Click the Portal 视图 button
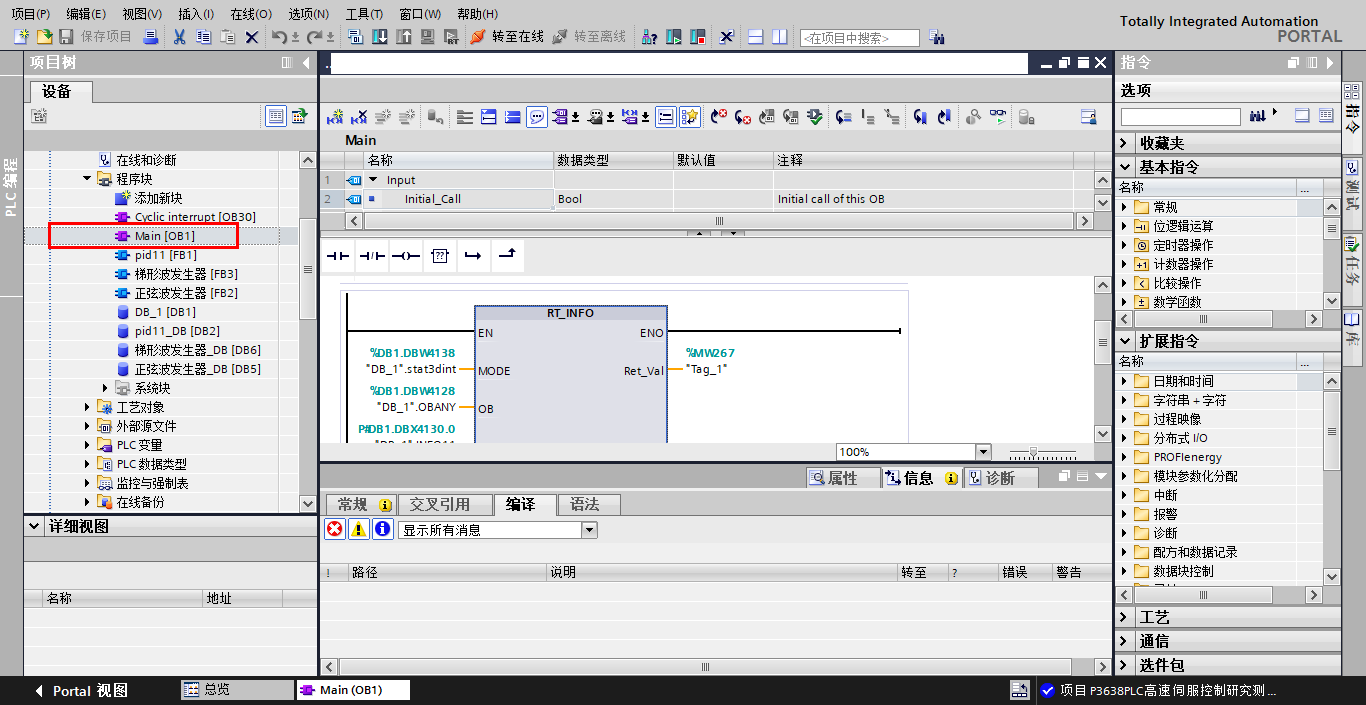The width and height of the screenshot is (1366, 705). tap(80, 690)
